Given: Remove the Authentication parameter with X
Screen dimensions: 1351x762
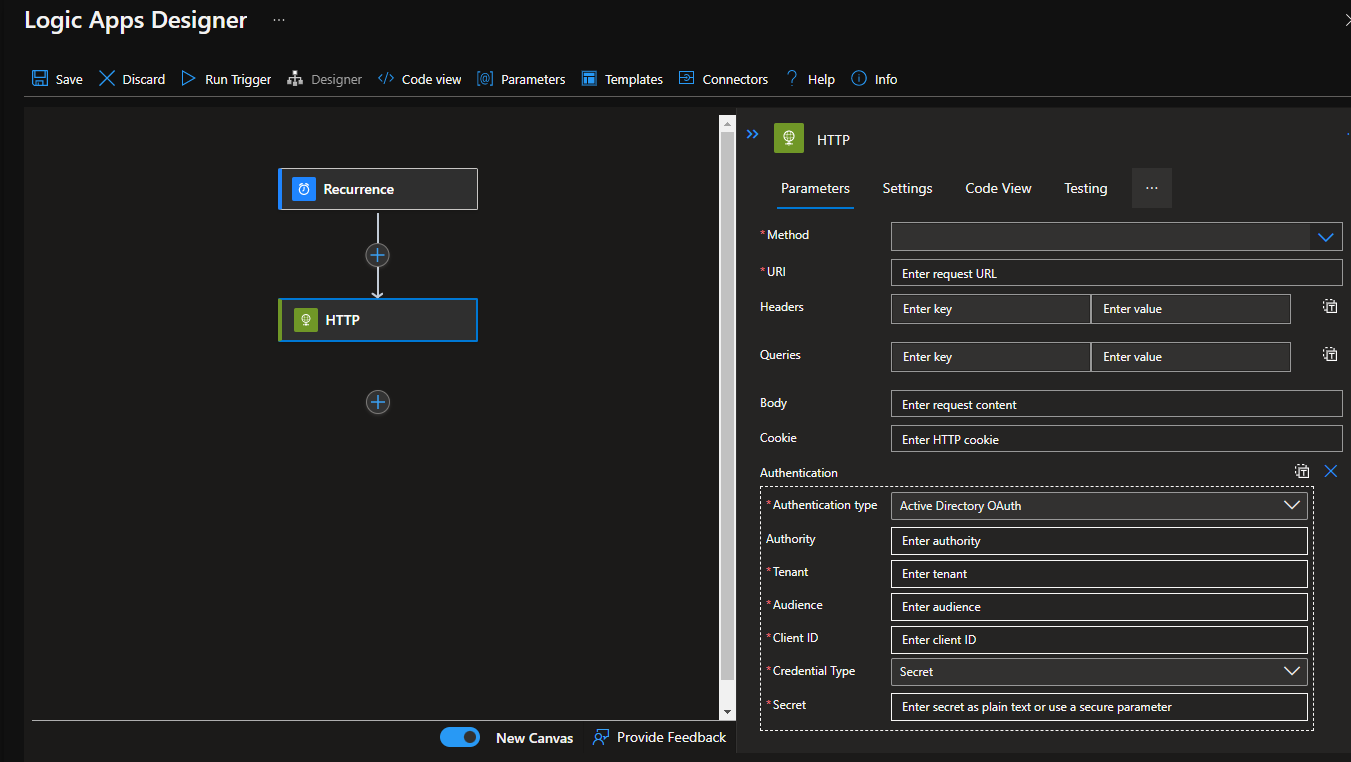Looking at the screenshot, I should (1331, 471).
